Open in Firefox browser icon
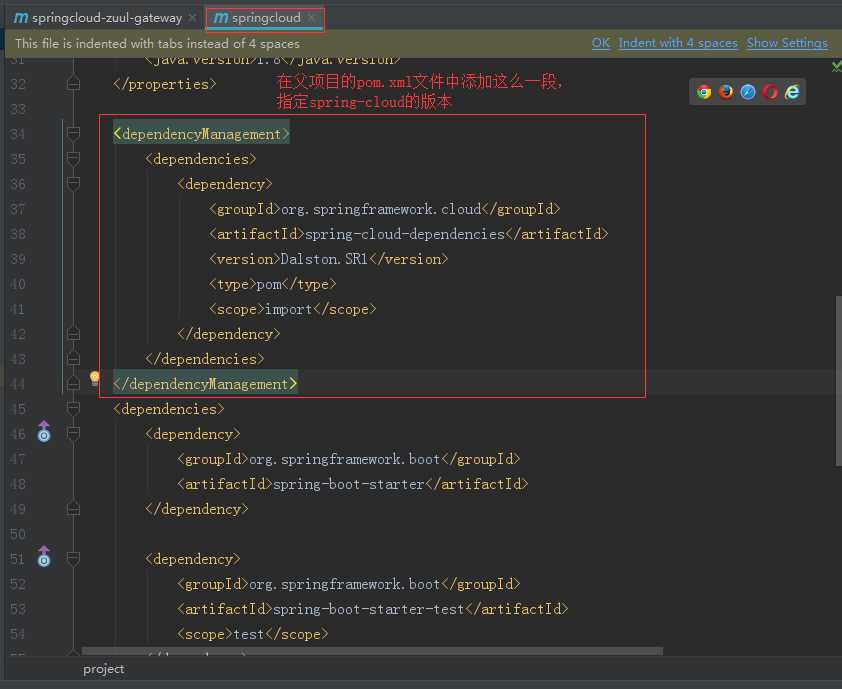Viewport: 842px width, 689px height. click(726, 92)
